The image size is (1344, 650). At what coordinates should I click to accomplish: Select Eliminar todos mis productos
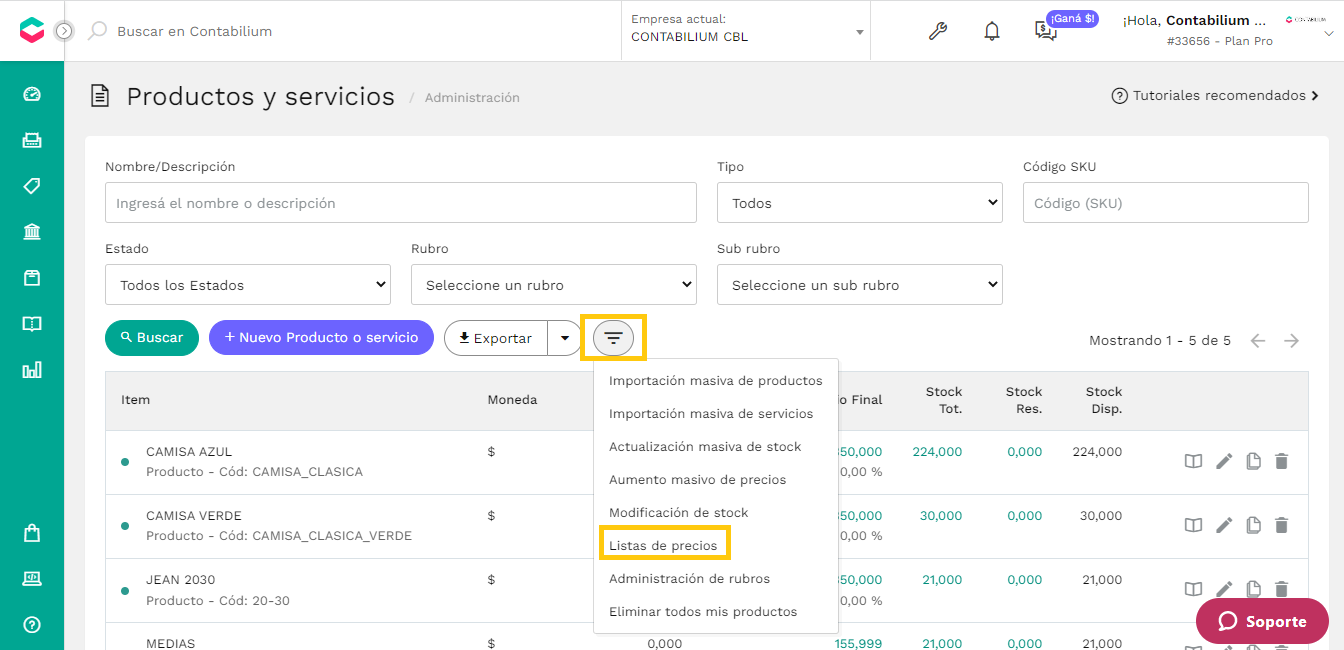716,612
